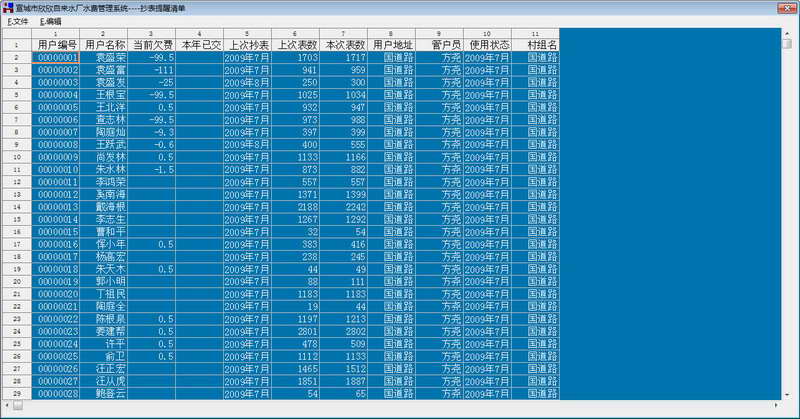Click 方尧 manager cell in row 00000002
This screenshot has height=419, width=800.
click(439, 70)
